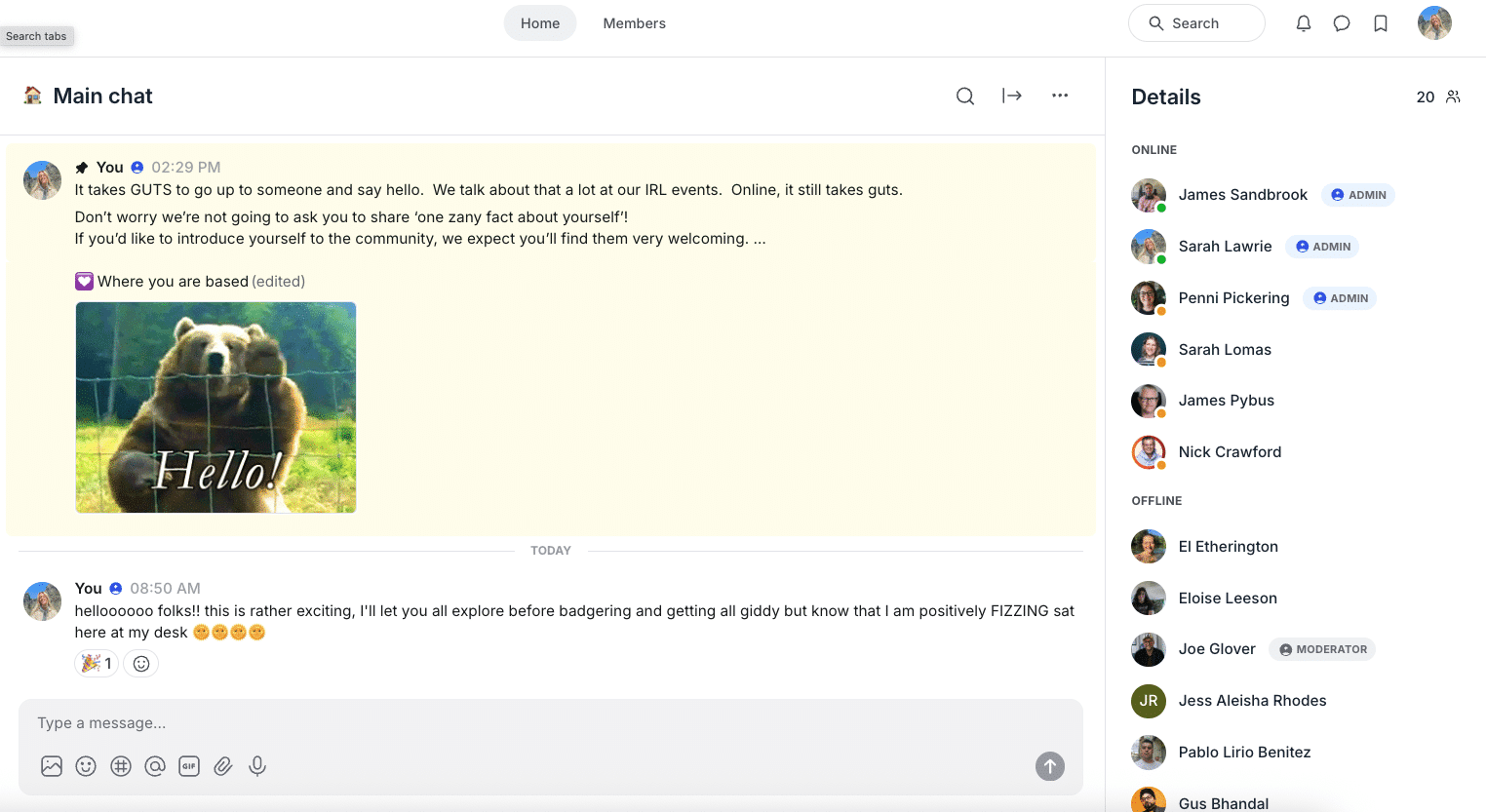Screen dimensions: 1486x812
Task: Collapse the details panel arrow icon
Action: [x=1012, y=96]
